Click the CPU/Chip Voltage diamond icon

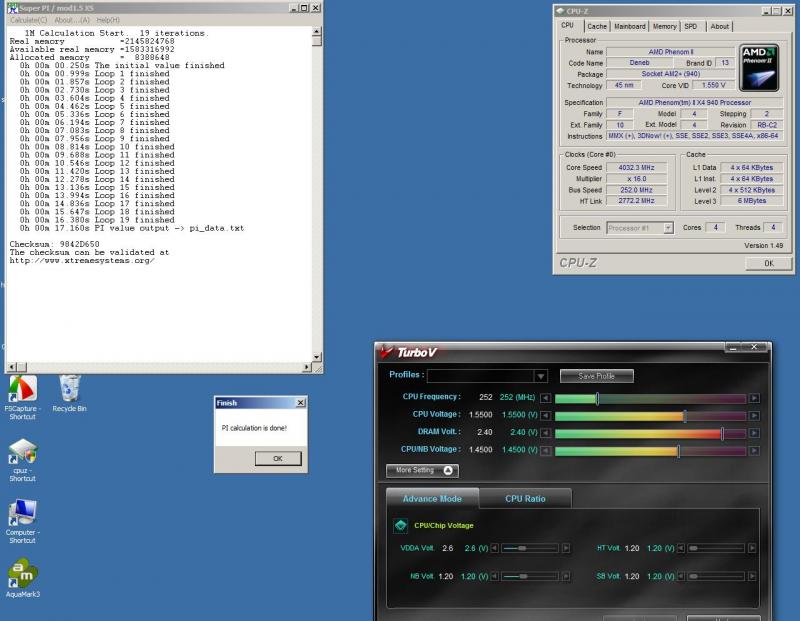point(400,525)
